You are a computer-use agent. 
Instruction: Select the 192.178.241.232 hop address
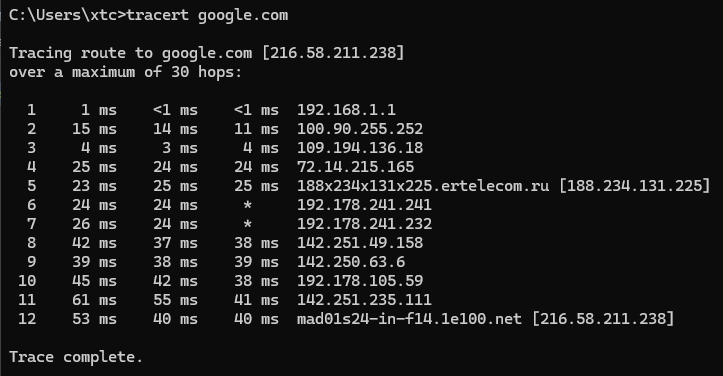[x=364, y=224]
